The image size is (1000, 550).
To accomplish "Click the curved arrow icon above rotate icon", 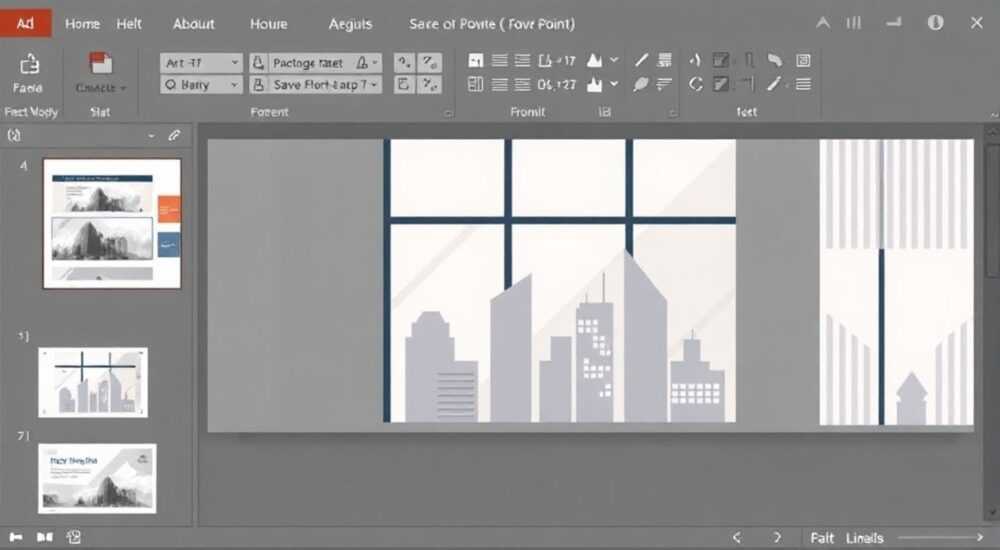I will 695,60.
